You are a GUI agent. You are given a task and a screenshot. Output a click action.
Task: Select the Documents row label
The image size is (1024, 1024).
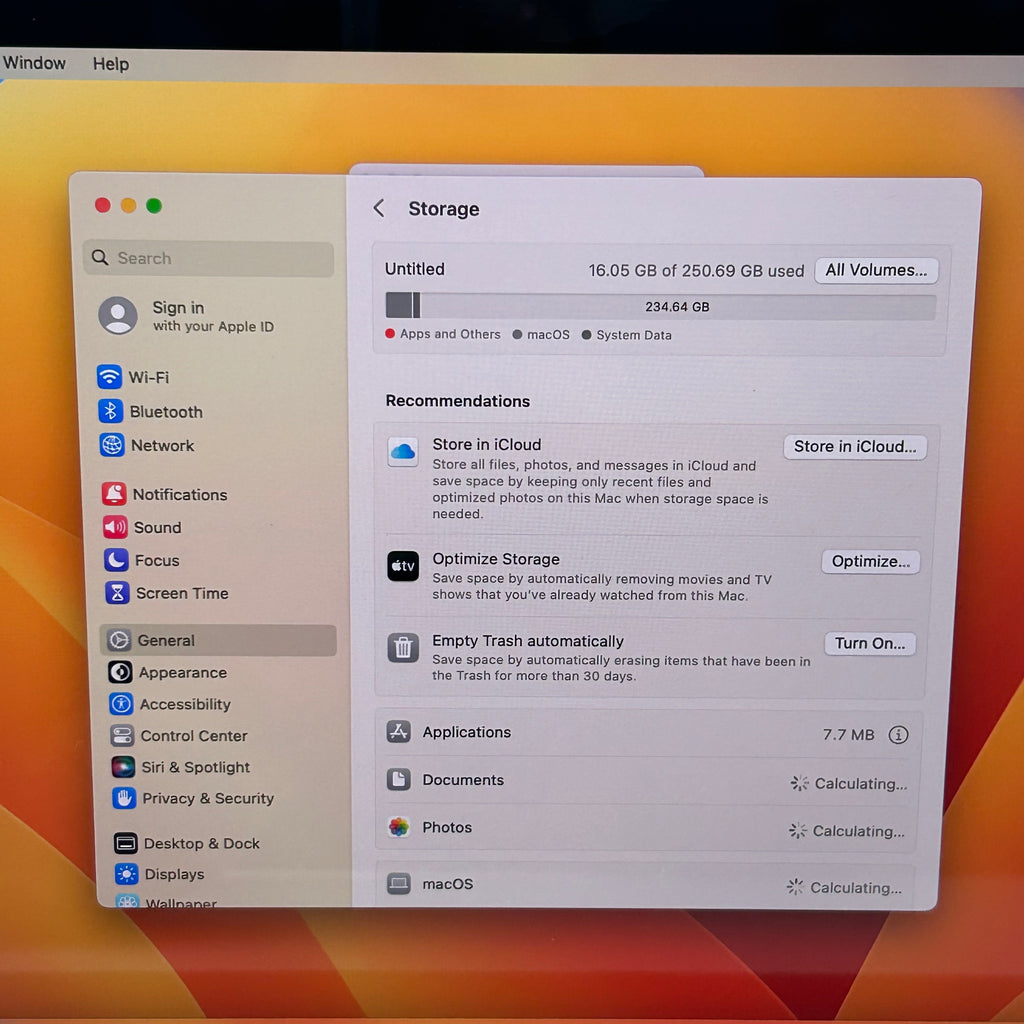coord(463,780)
